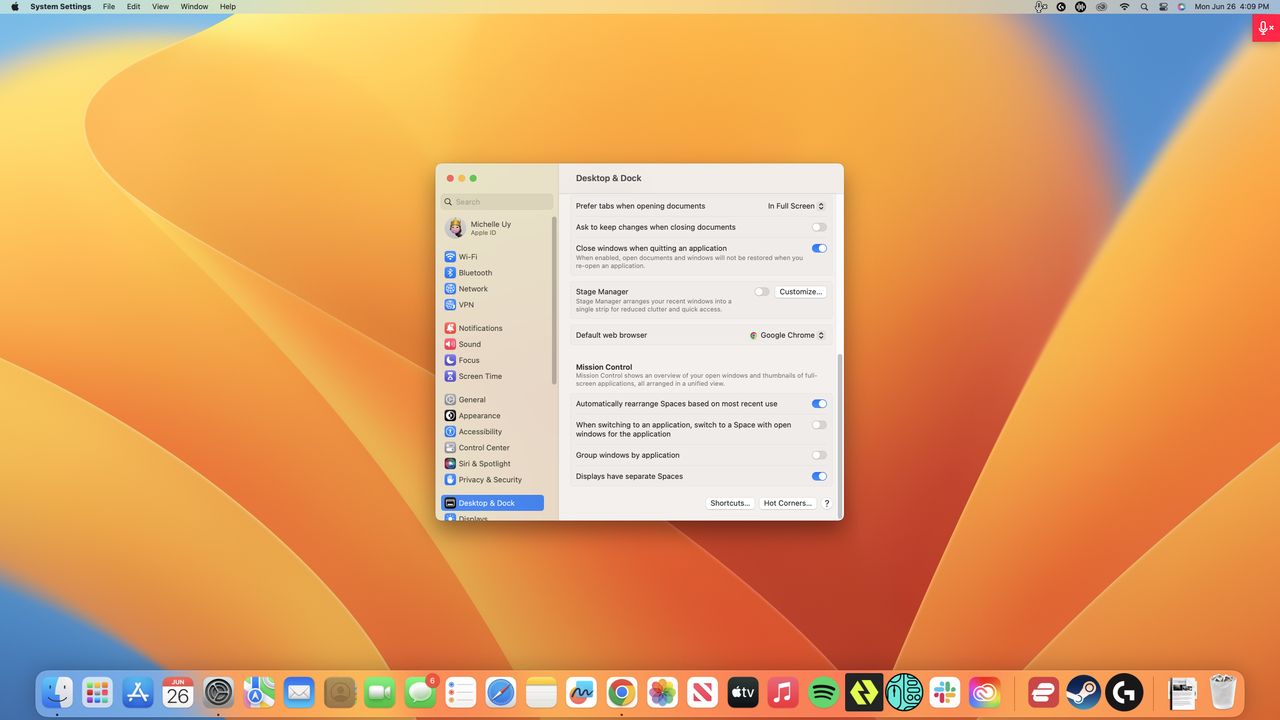
Task: Open Prefer tabs In Full Screen dropdown
Action: pos(796,206)
